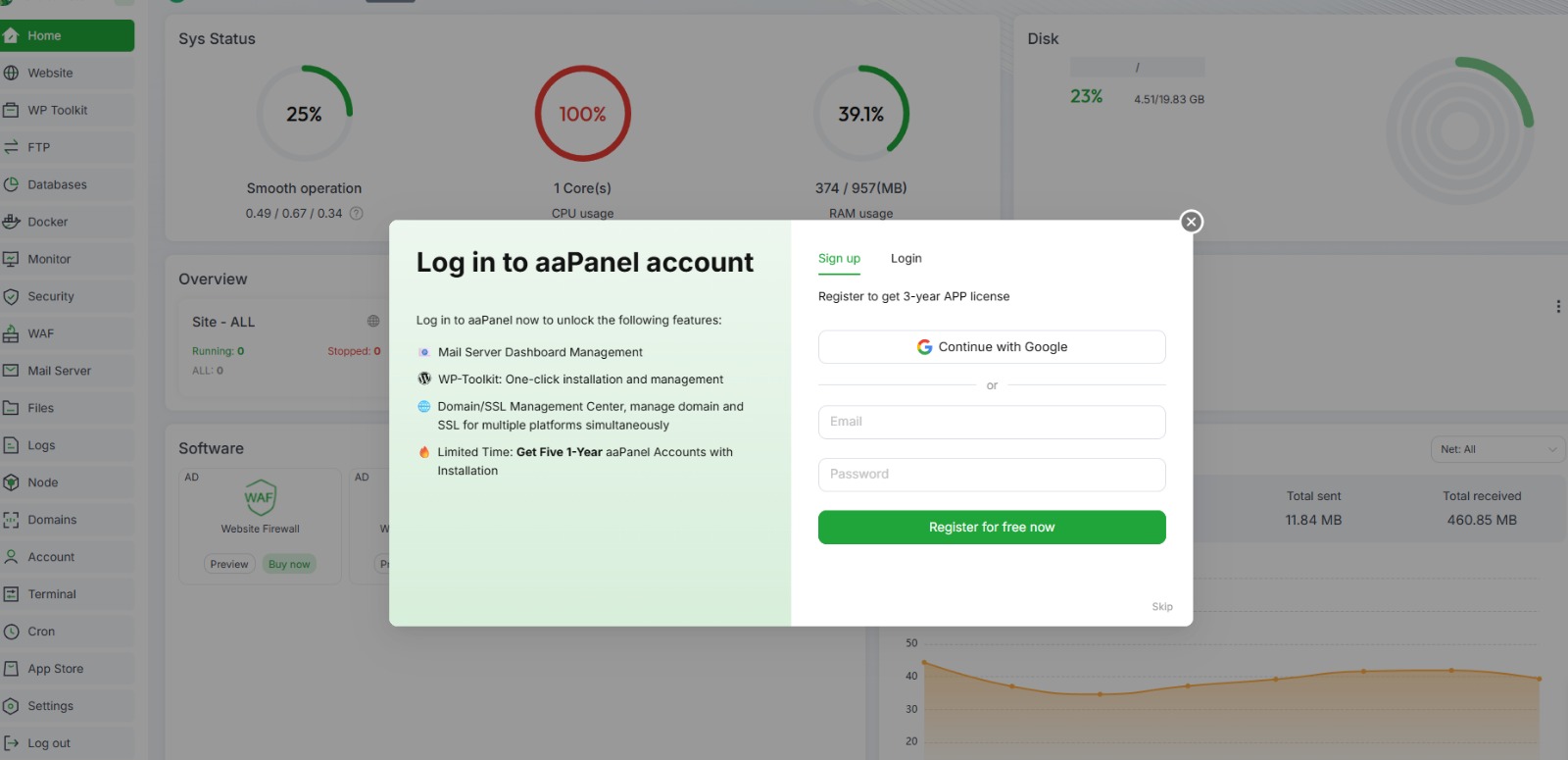This screenshot has width=1568, height=760.
Task: Click the Log out arrow icon
Action: [x=12, y=743]
